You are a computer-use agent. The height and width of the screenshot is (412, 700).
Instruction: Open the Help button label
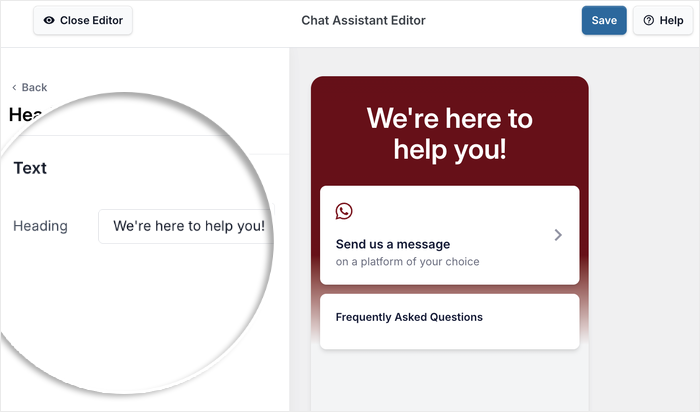click(671, 20)
